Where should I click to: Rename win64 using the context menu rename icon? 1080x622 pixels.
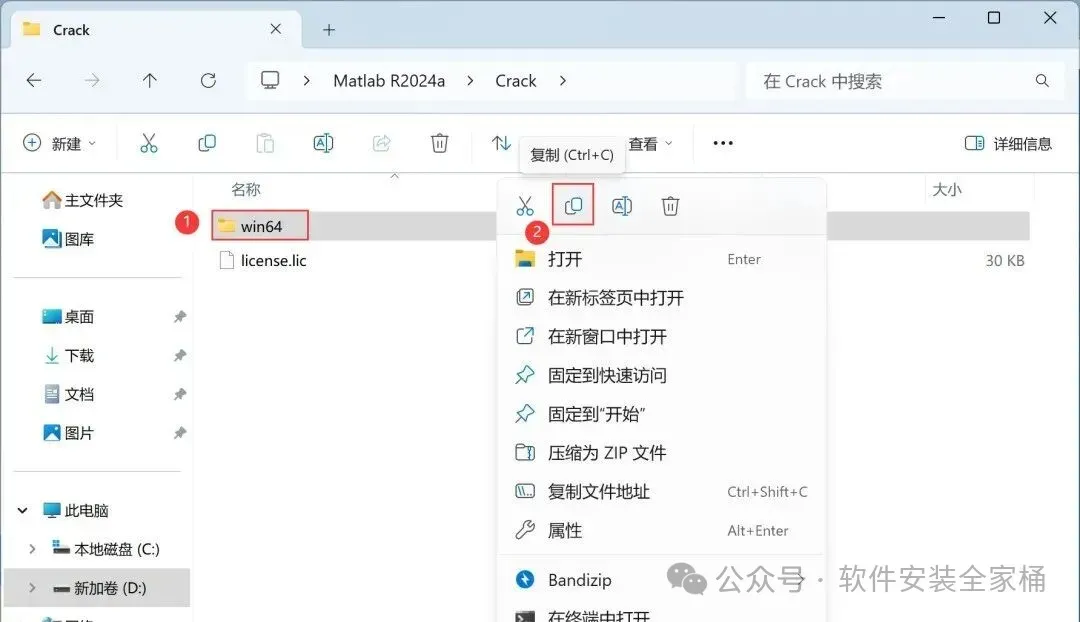coord(622,206)
